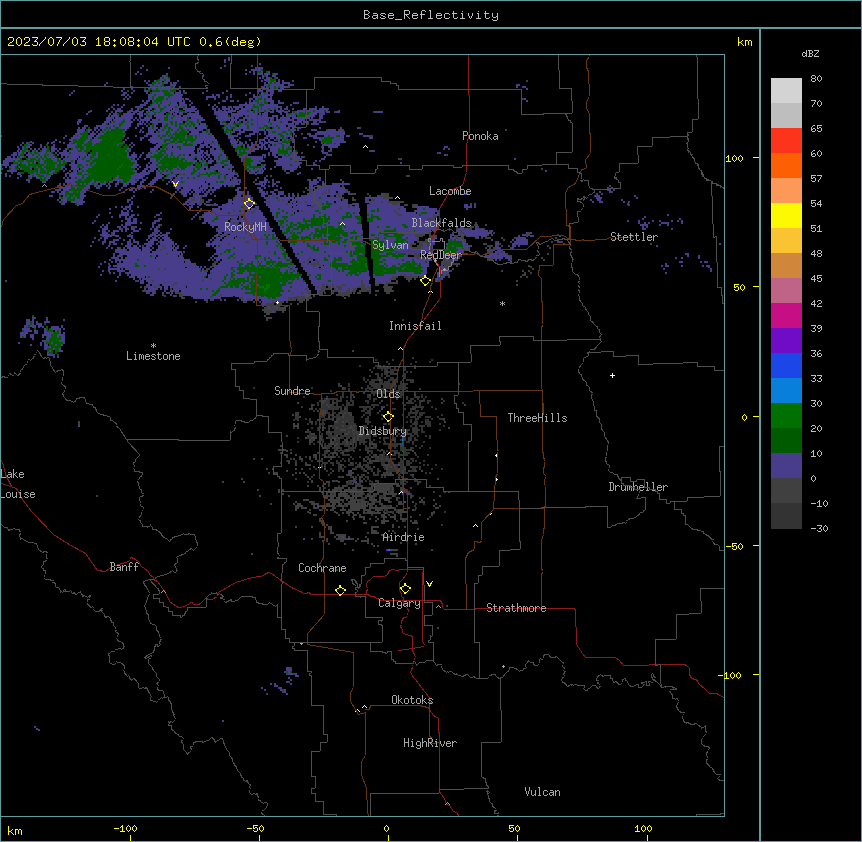Screen dimensions: 862x842
Task: Click the -50 tick on the right axis
Action: pyautogui.click(x=734, y=546)
